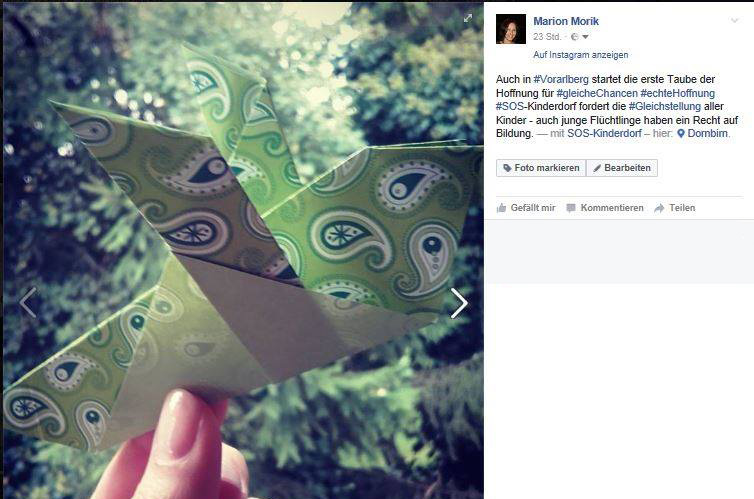The height and width of the screenshot is (499, 754).
Task: Click the Gefällt mir like button
Action: (526, 208)
